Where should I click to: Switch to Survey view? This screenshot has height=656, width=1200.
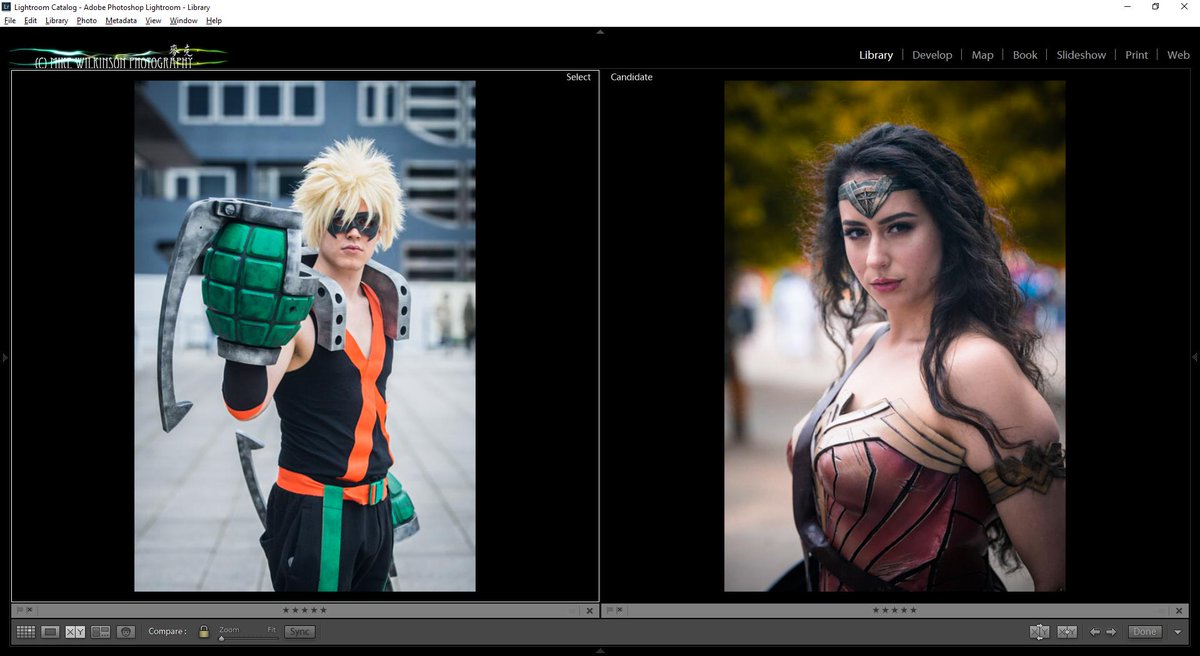[100, 632]
